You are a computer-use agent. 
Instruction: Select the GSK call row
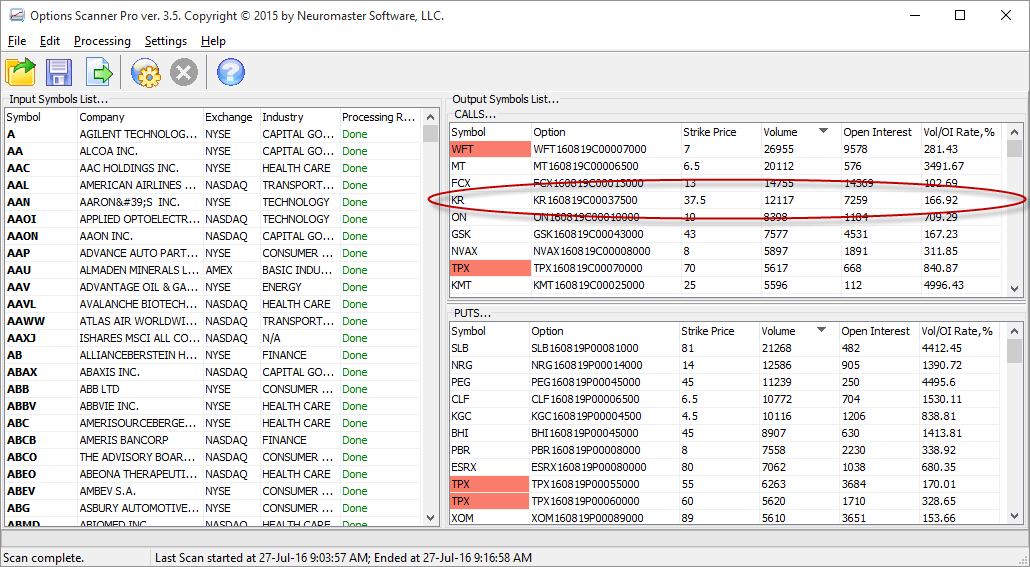tap(727, 234)
